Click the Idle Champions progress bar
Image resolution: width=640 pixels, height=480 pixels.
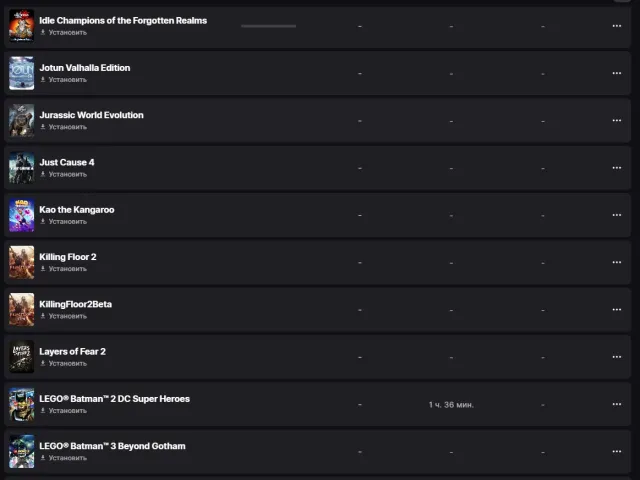[x=269, y=26]
